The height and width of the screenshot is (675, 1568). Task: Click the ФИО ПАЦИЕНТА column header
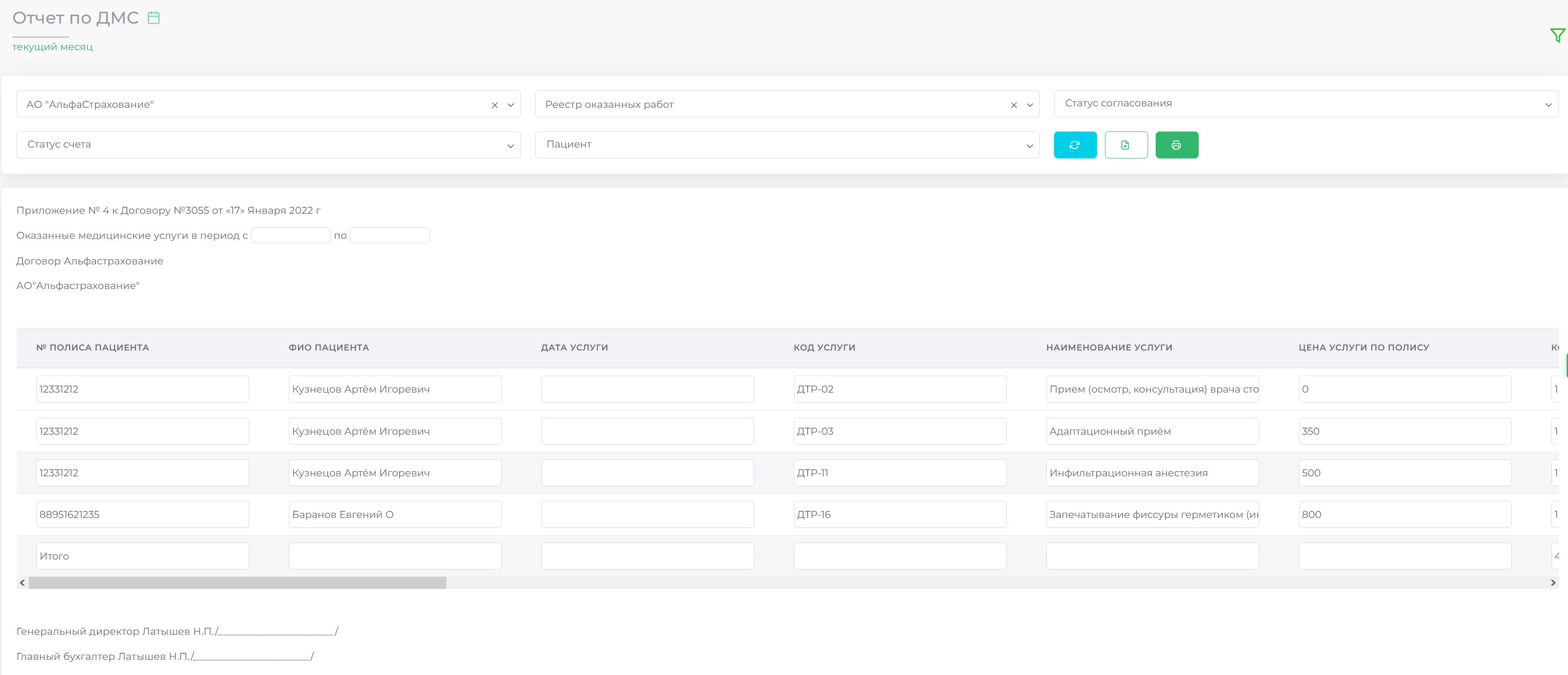point(329,348)
